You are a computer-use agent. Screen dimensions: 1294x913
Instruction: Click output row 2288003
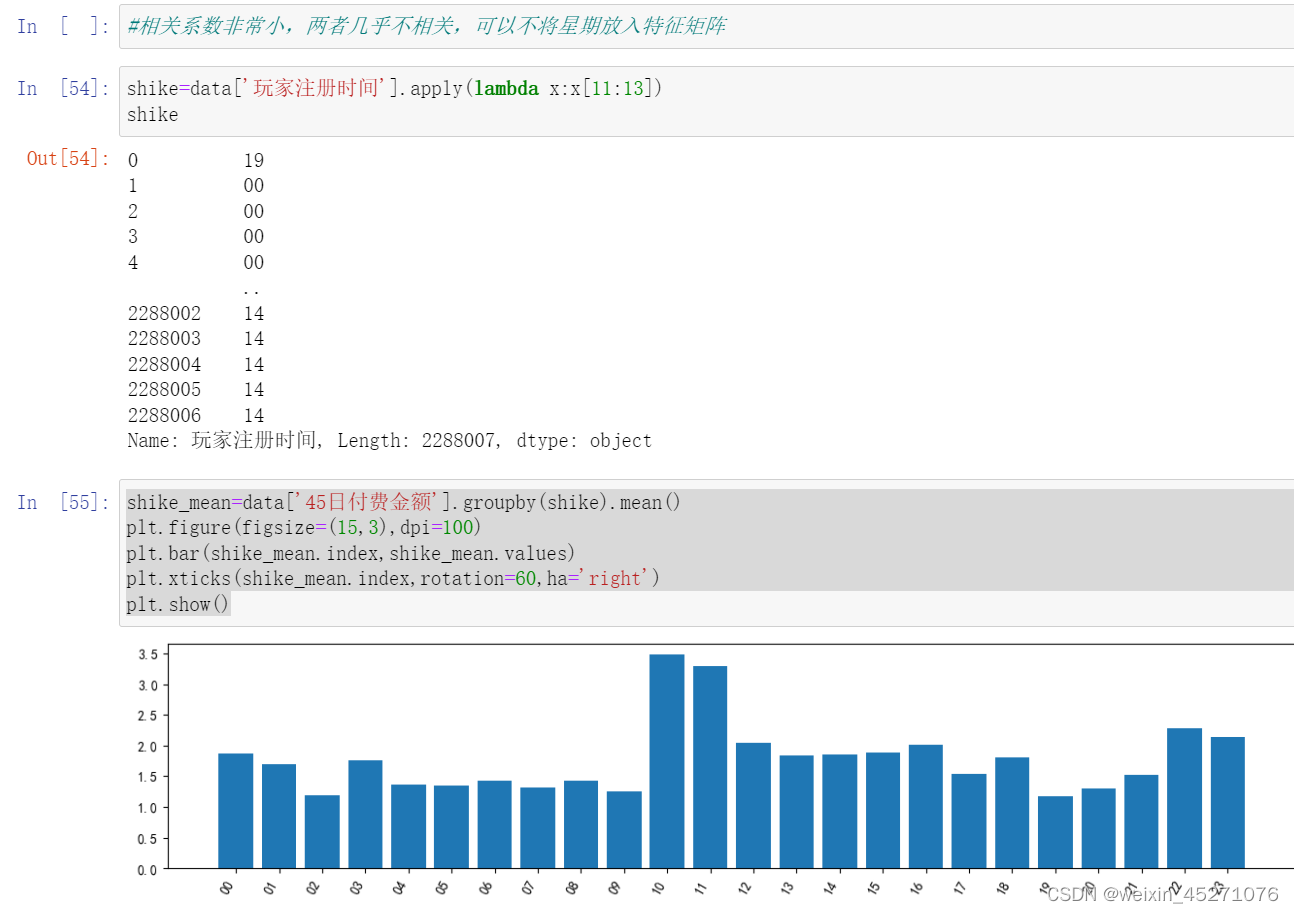196,339
